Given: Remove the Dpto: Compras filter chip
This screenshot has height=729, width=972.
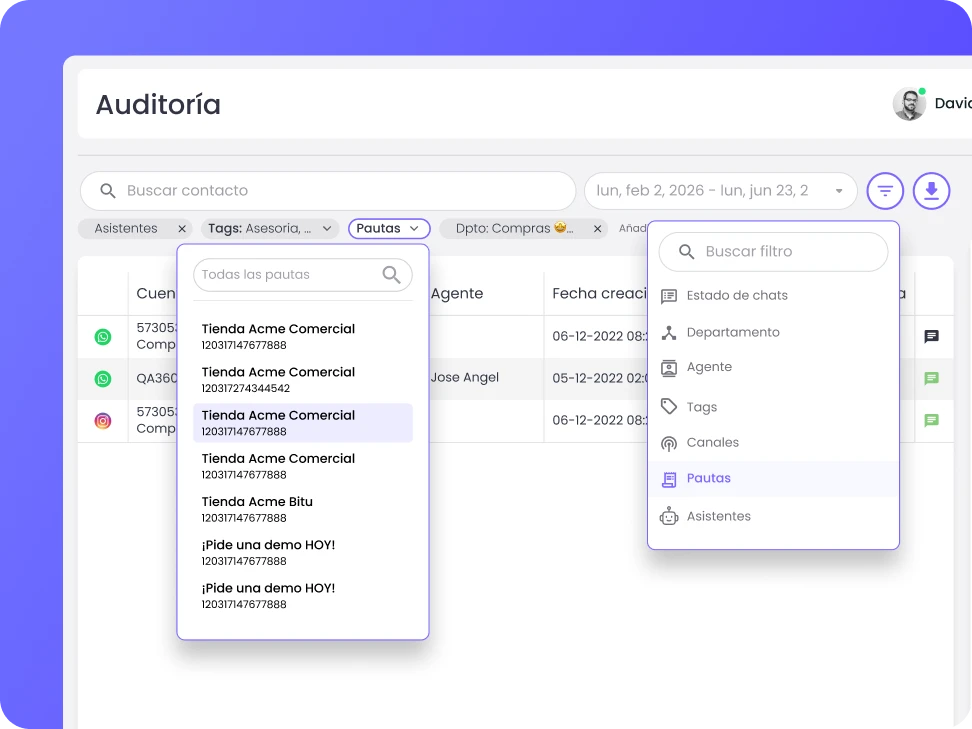Looking at the screenshot, I should [597, 229].
